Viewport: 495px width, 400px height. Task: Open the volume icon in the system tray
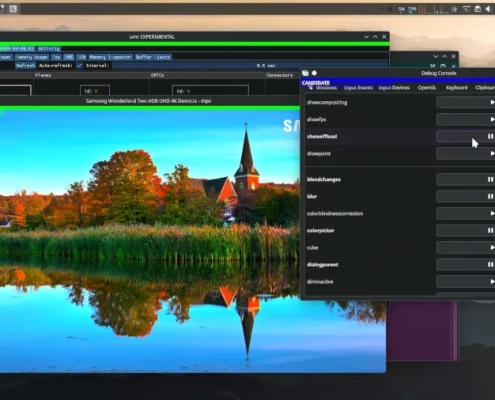[488, 9]
